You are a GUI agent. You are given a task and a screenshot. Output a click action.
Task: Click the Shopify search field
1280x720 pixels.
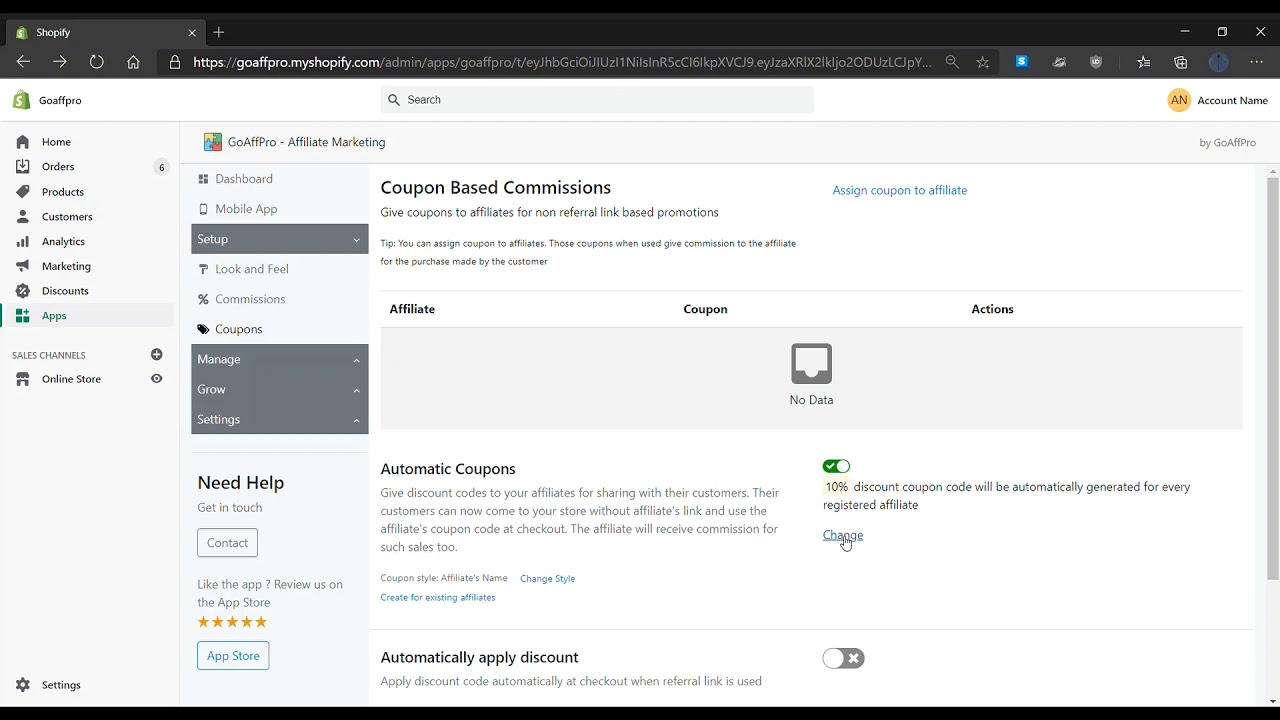[597, 100]
